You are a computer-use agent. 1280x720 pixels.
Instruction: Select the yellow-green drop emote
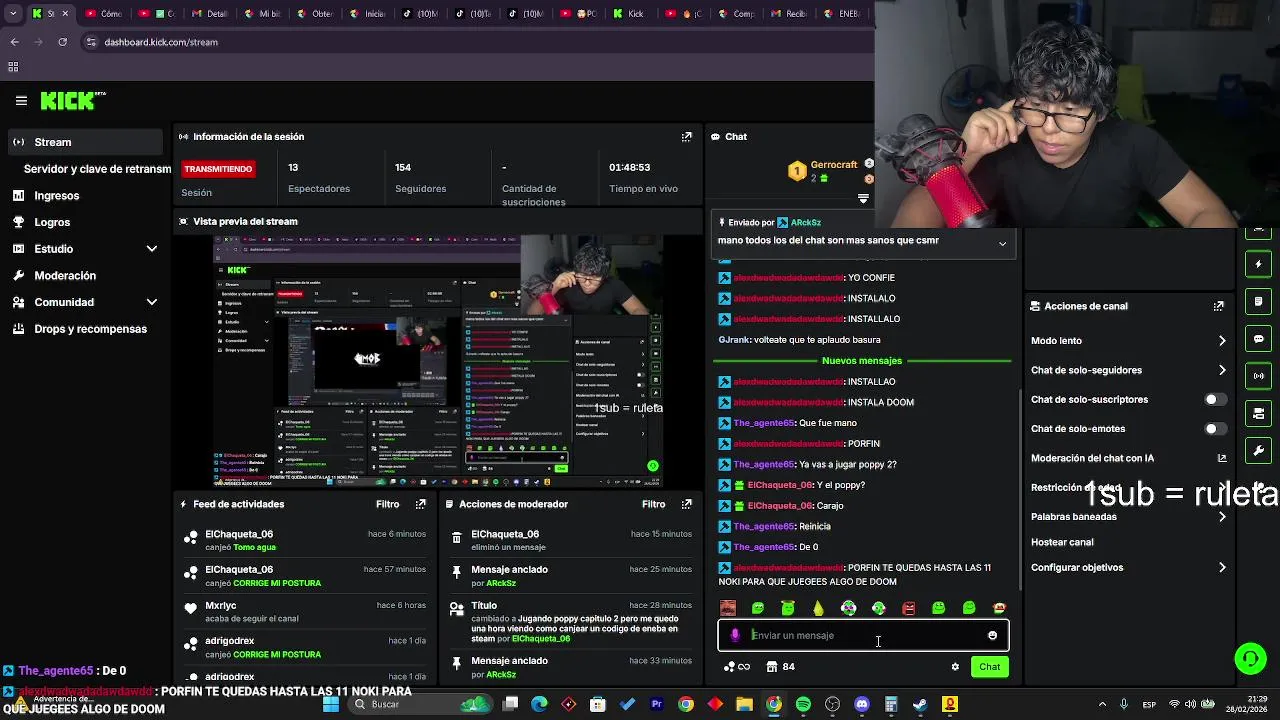[818, 608]
